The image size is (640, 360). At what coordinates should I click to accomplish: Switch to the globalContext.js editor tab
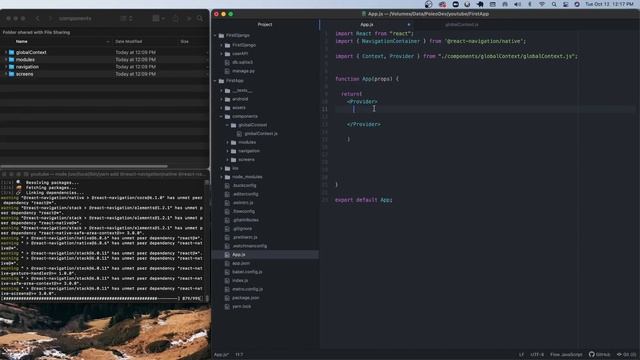[462, 24]
